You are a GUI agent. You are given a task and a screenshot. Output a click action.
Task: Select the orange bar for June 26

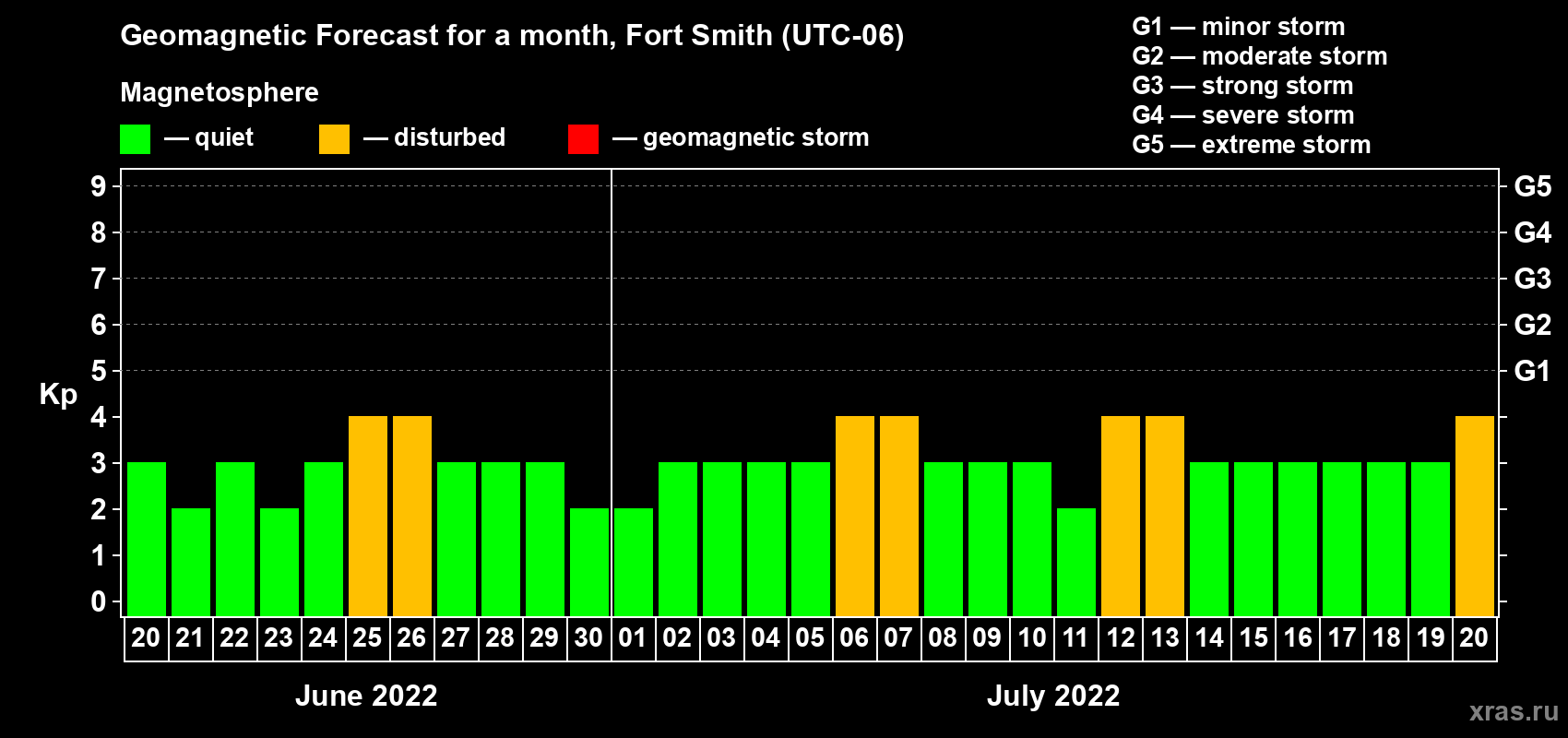(x=412, y=517)
